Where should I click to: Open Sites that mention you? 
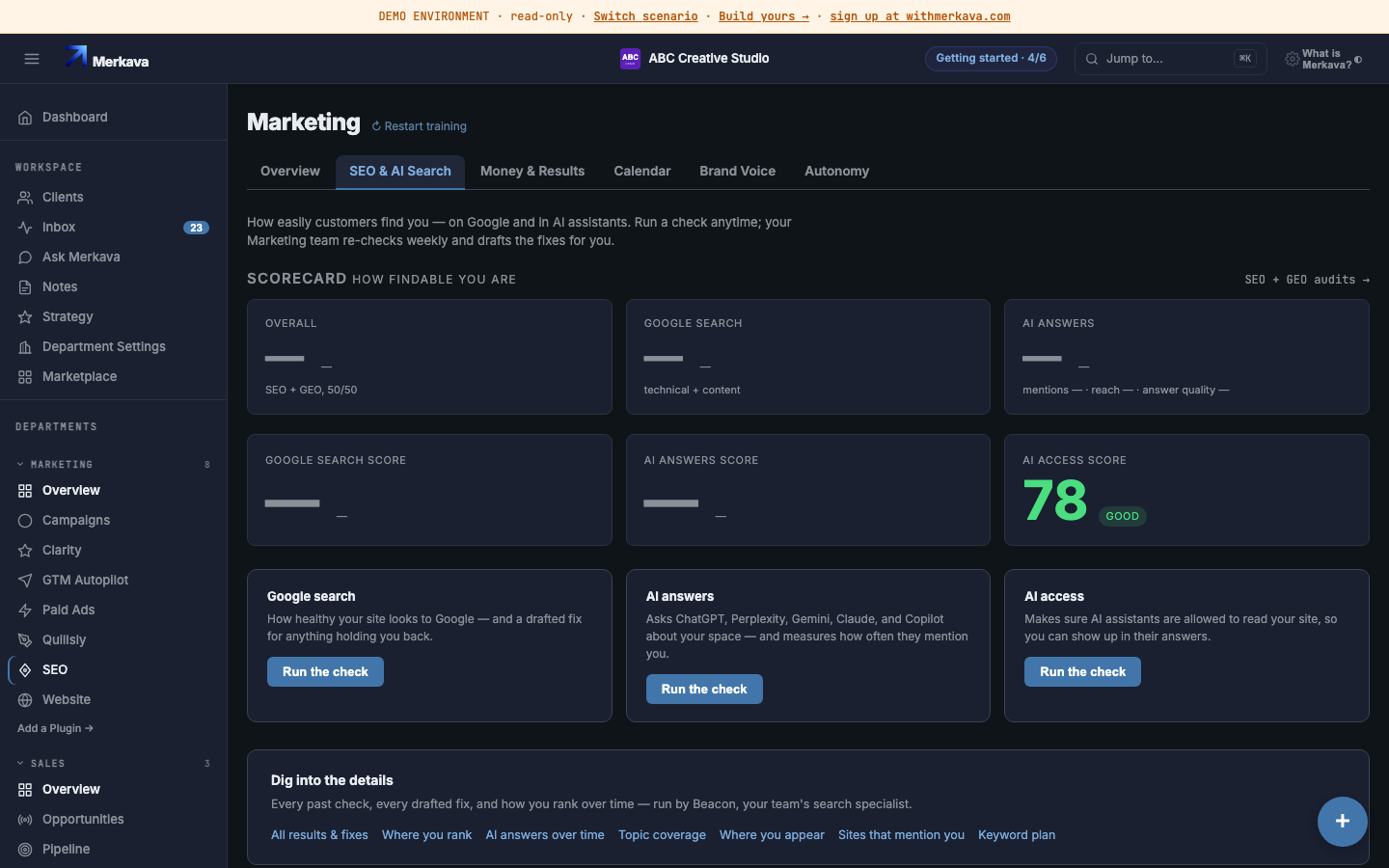(x=901, y=835)
